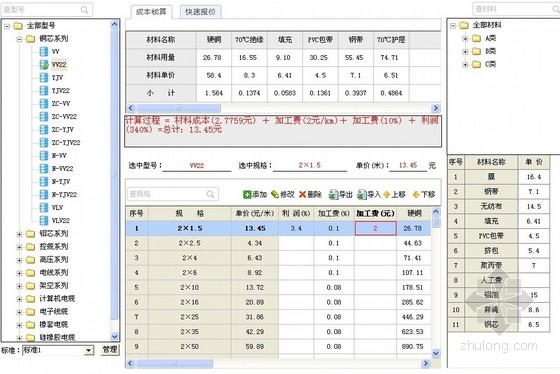Select the ZC-YJV model icon
This screenshot has height=374, width=560.
click(44, 130)
